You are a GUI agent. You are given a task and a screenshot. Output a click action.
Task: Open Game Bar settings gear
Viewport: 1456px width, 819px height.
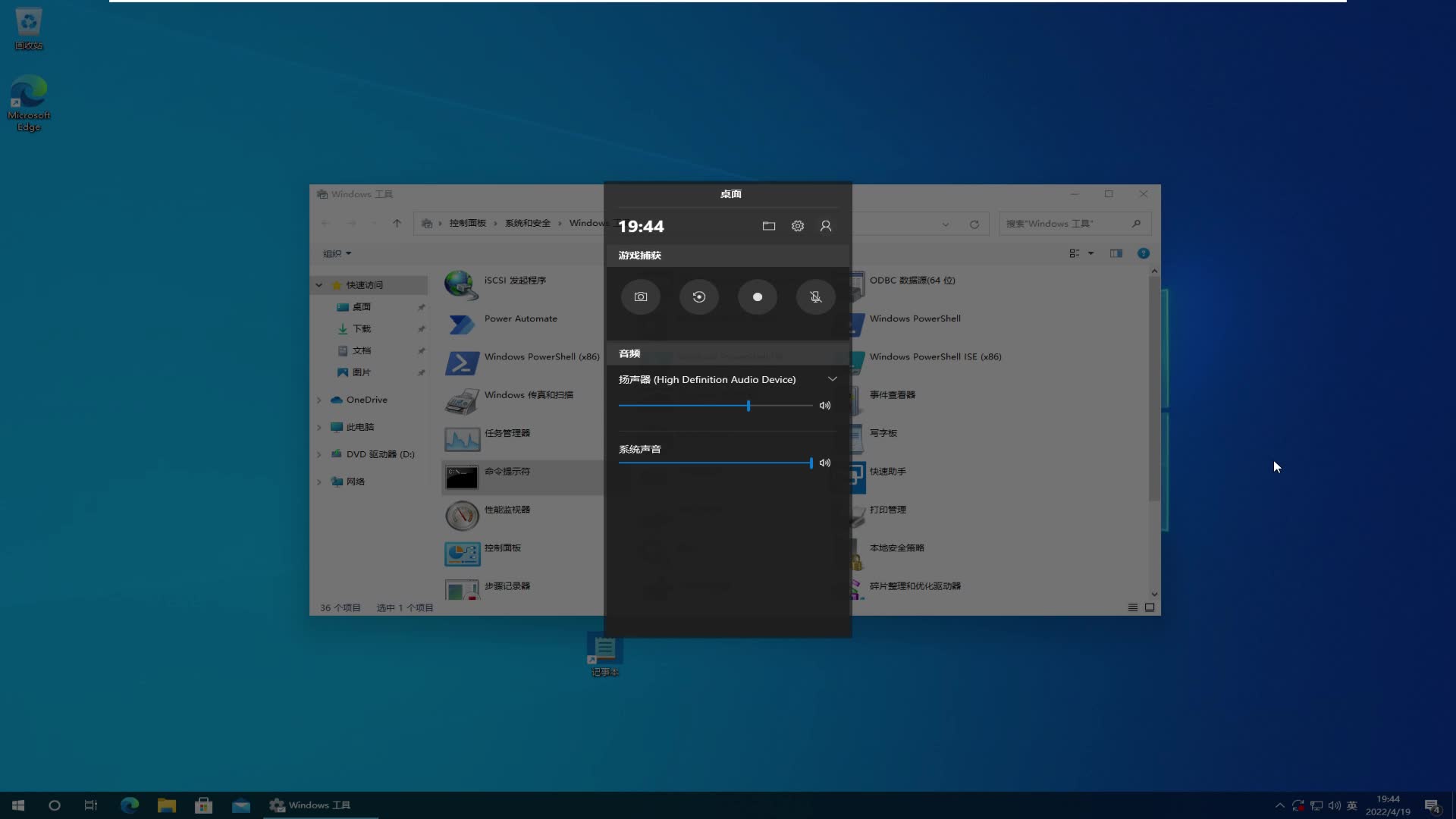point(797,225)
